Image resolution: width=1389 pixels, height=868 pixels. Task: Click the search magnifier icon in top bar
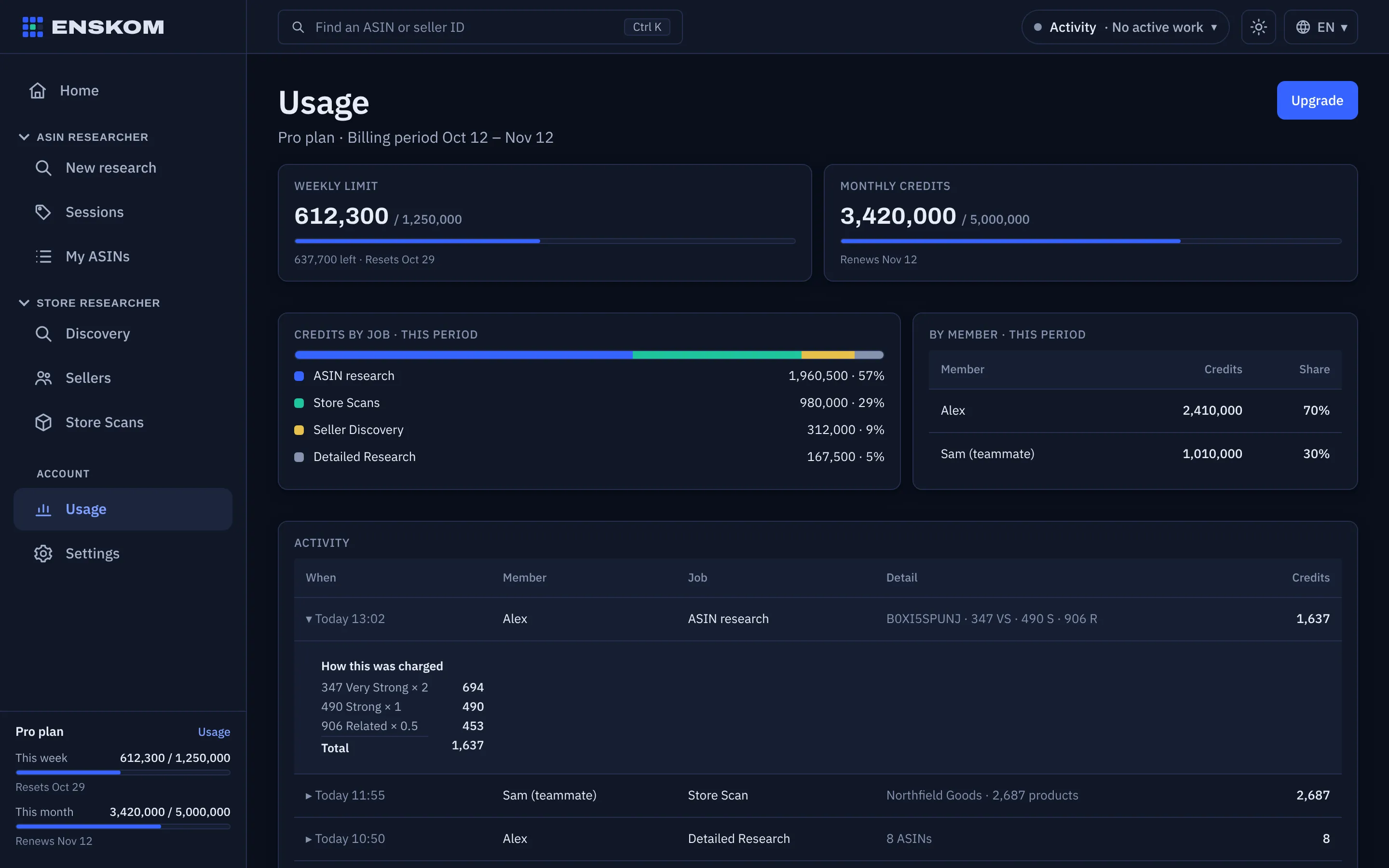pos(298,27)
